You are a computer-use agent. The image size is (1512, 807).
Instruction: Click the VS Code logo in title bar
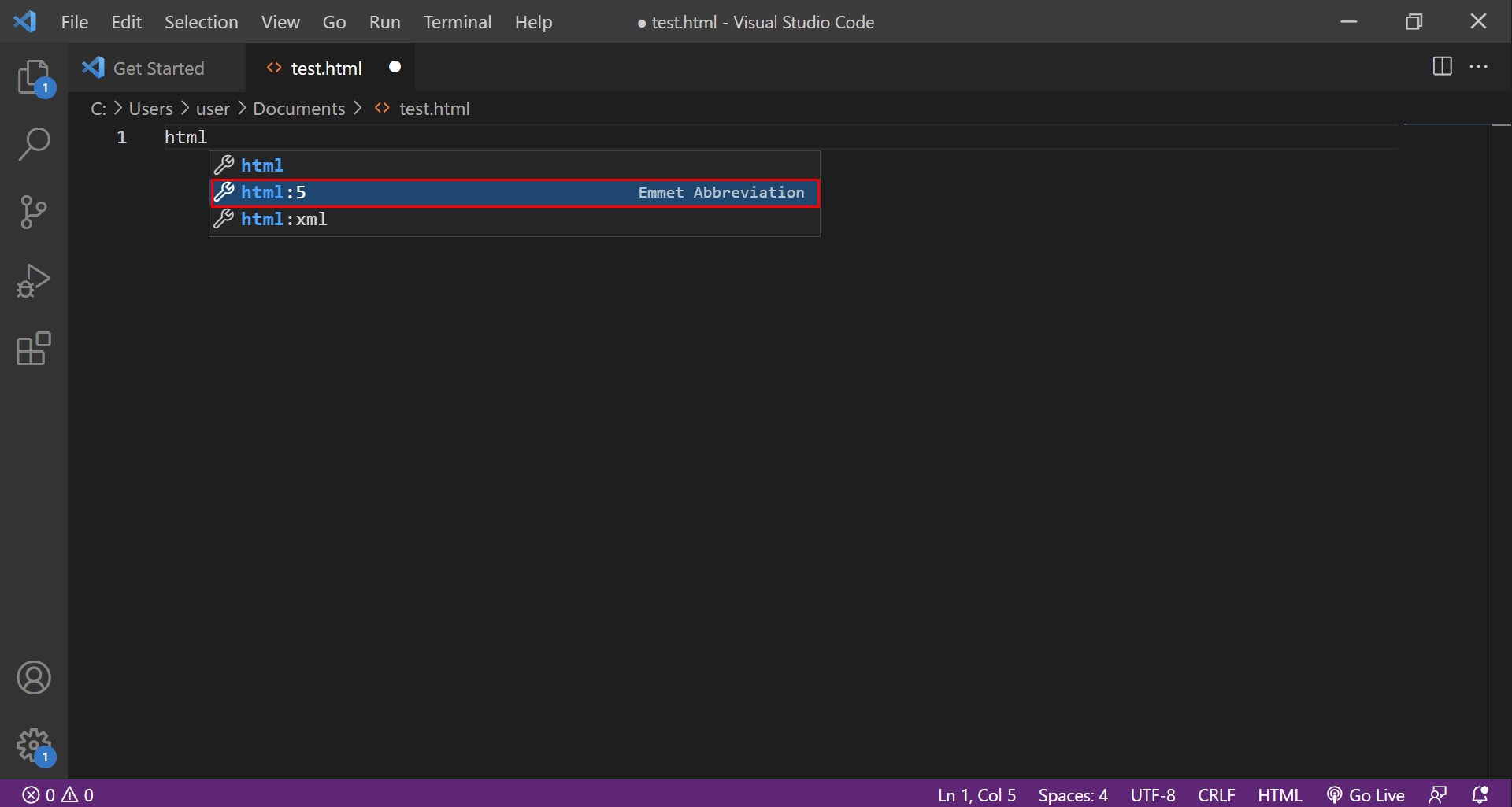pos(24,21)
